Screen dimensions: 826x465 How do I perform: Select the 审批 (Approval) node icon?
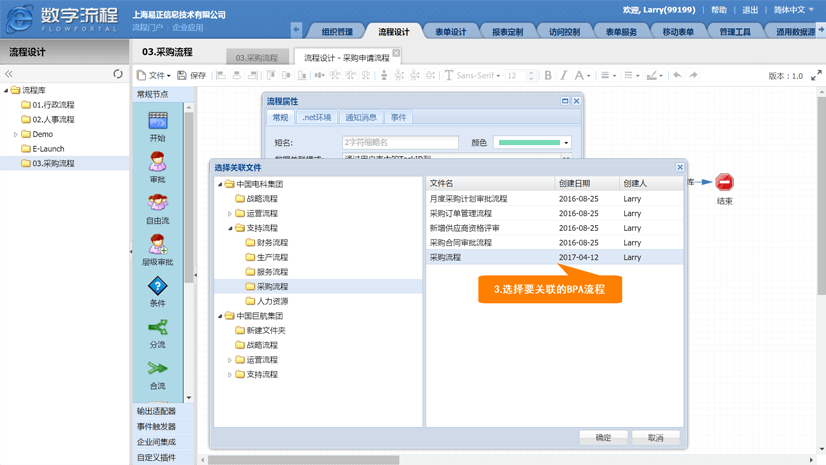pyautogui.click(x=157, y=162)
